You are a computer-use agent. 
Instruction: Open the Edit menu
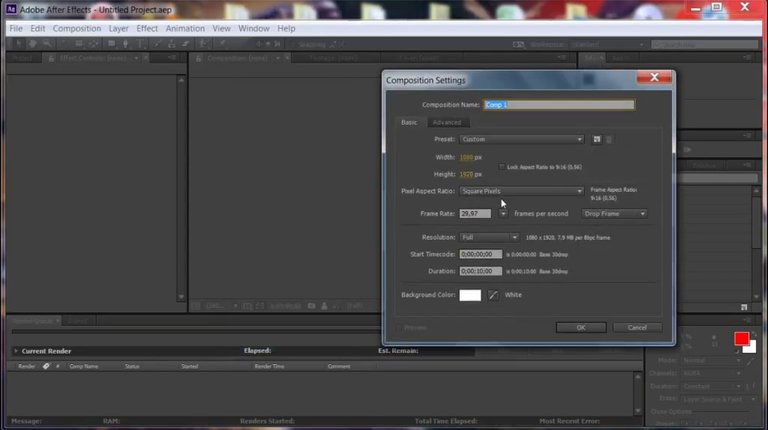[37, 28]
